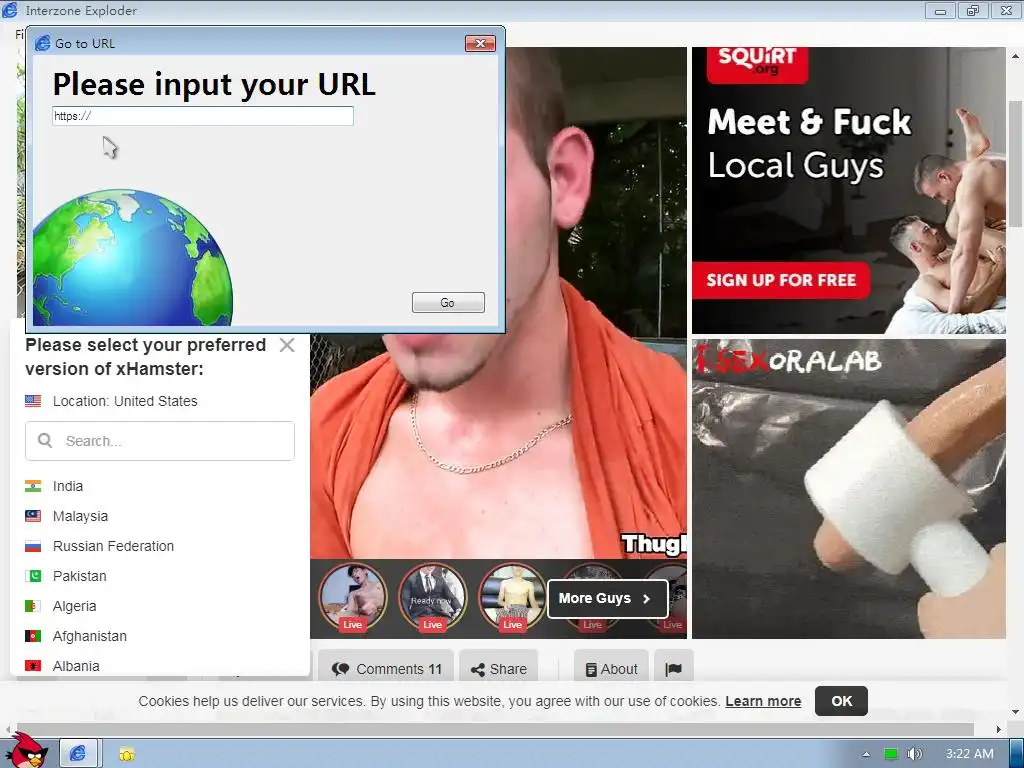This screenshot has width=1024, height=768.
Task: Pick Afghanistan from the country list
Action: [90, 636]
